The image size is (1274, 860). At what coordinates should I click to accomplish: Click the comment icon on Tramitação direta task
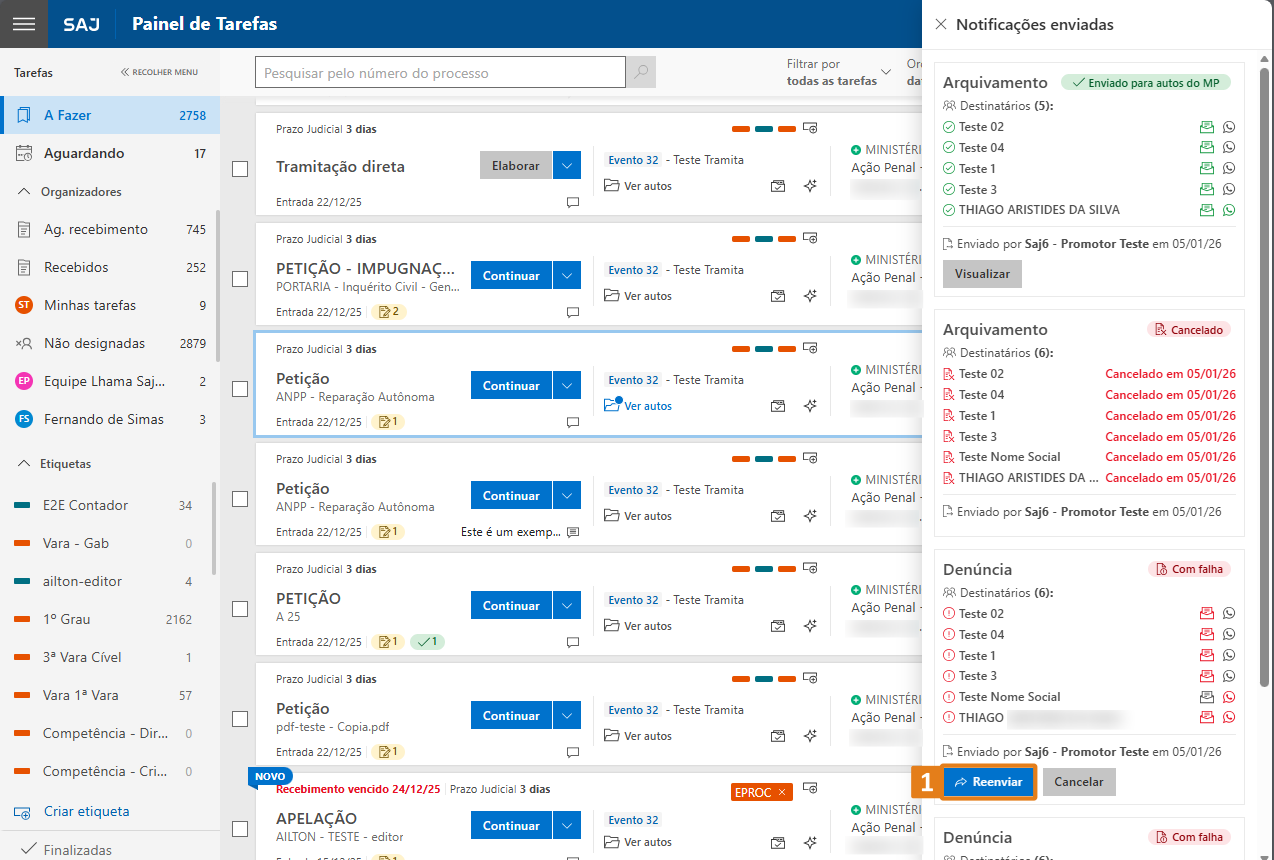pos(573,202)
